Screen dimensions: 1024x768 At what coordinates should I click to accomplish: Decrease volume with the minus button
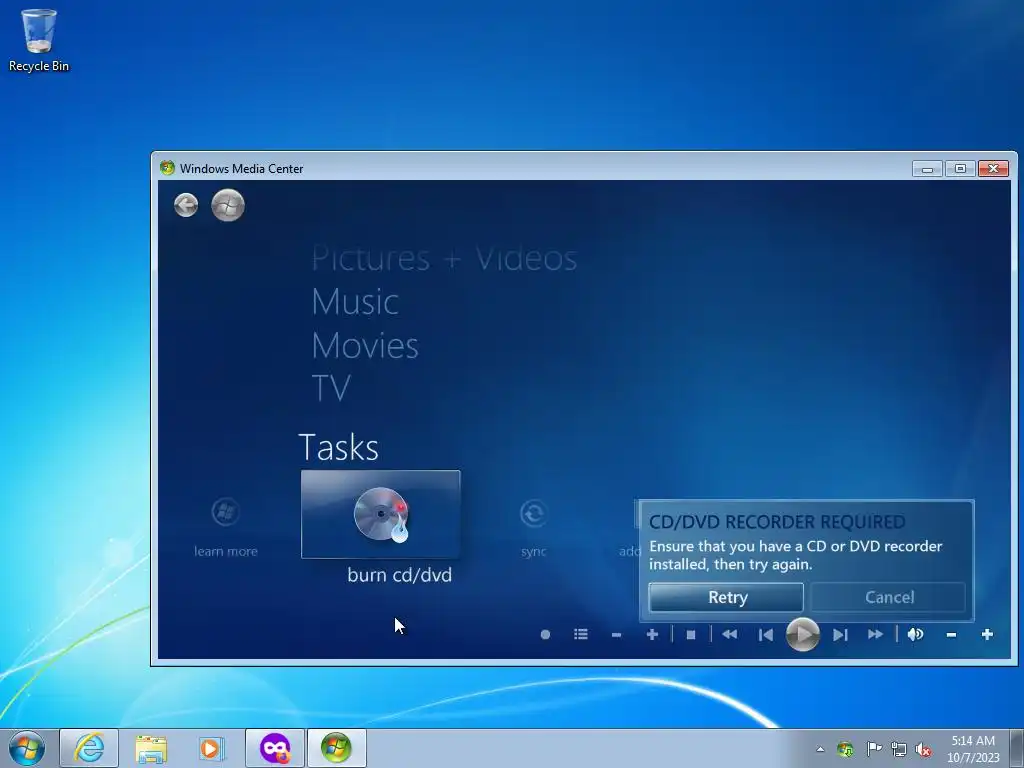pos(951,634)
